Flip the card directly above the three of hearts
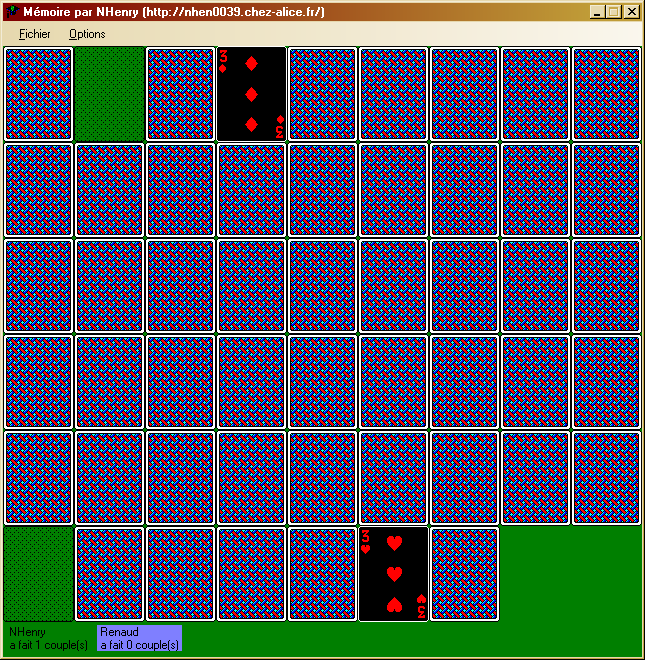This screenshot has width=645, height=660. (394, 478)
